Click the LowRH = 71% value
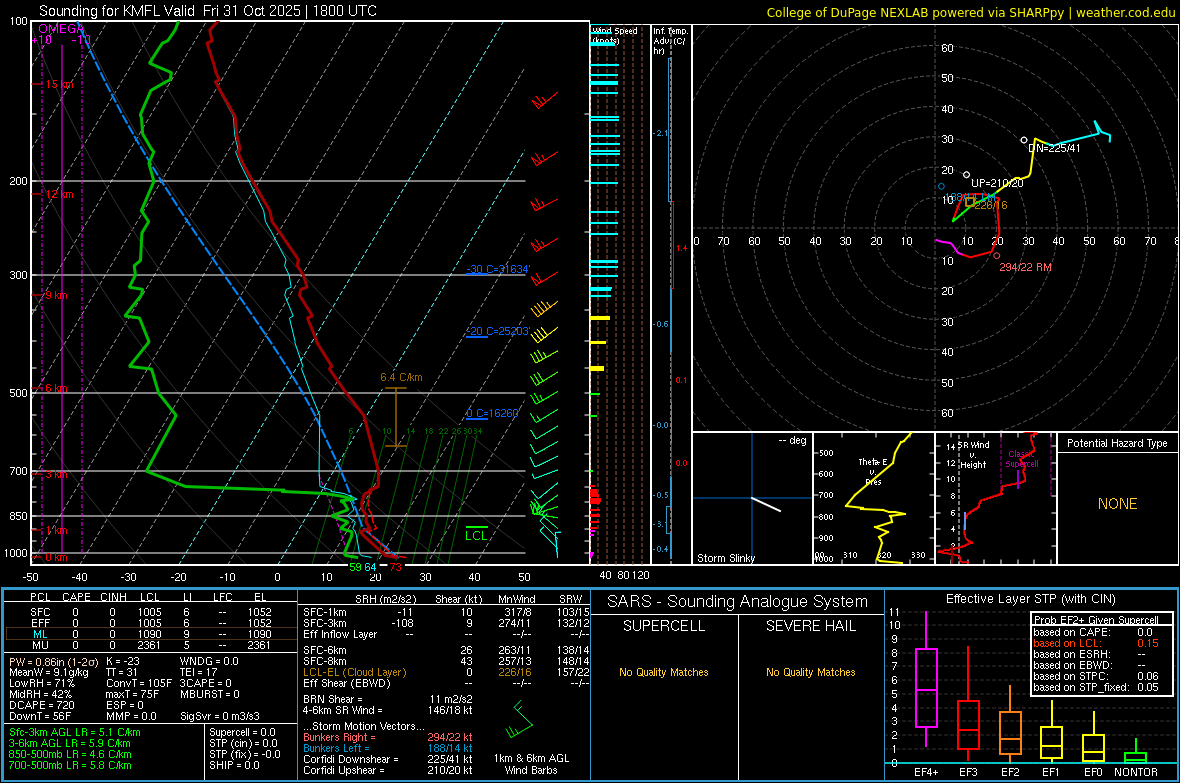Screen dimensions: 1180x783 (41, 683)
